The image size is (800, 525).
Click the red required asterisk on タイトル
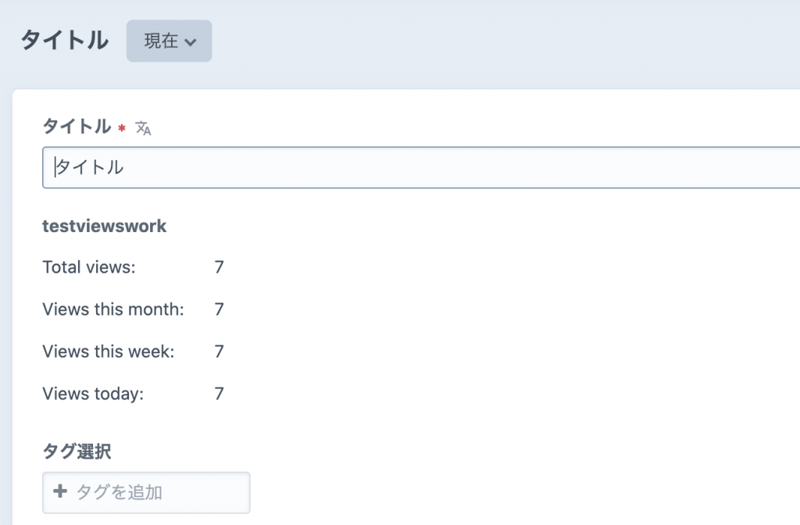(122, 128)
